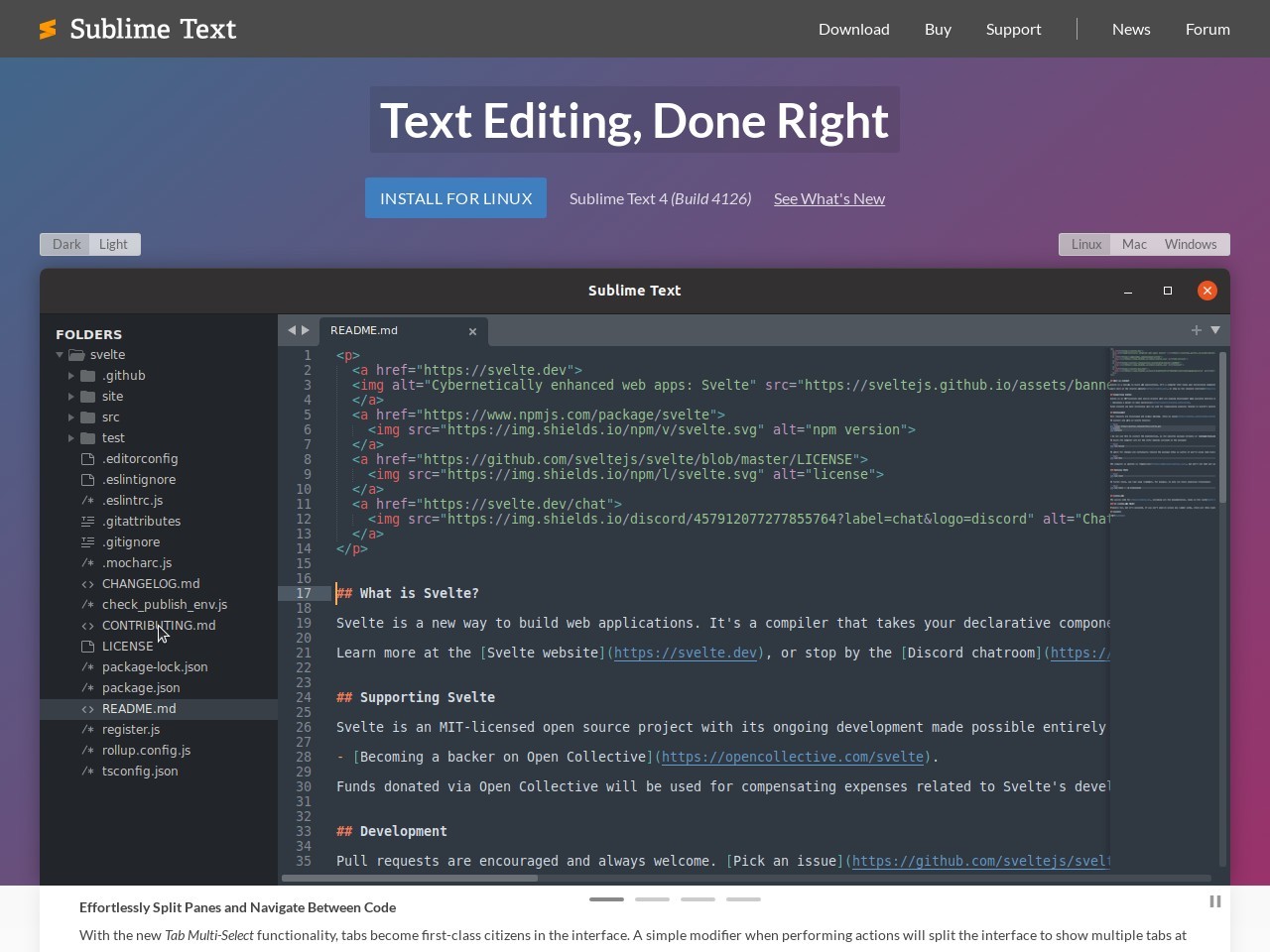1270x952 pixels.
Task: Open the tab overflow dropdown arrow
Action: pos(1214,330)
